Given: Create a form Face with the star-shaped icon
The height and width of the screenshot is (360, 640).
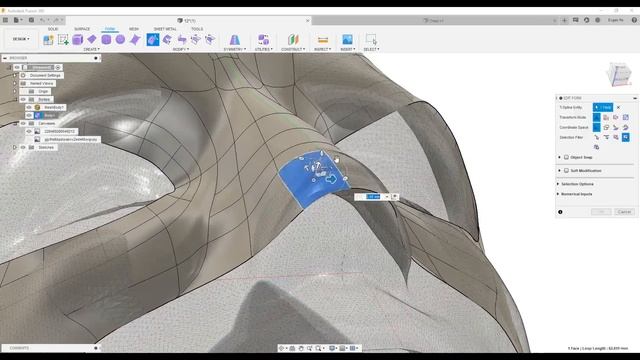Looking at the screenshot, I should click(x=135, y=40).
